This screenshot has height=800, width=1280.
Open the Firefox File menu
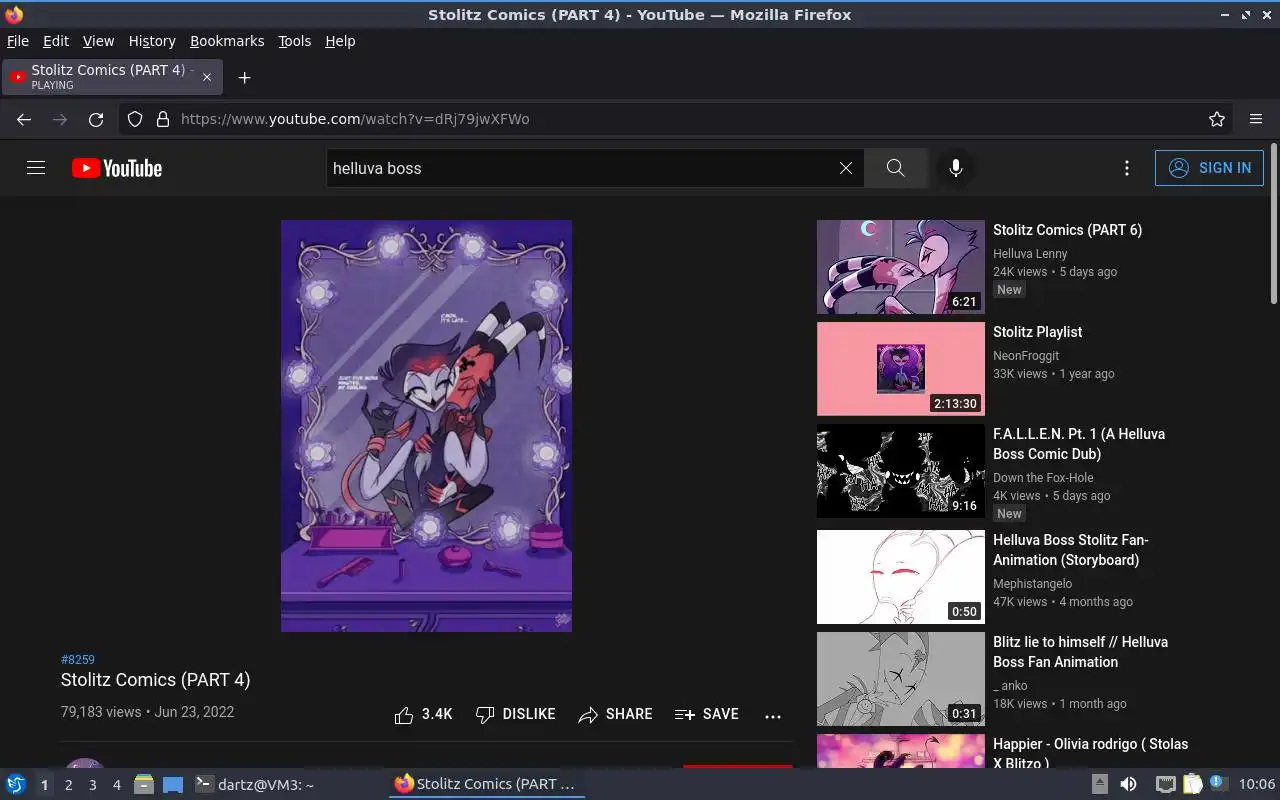pyautogui.click(x=18, y=41)
